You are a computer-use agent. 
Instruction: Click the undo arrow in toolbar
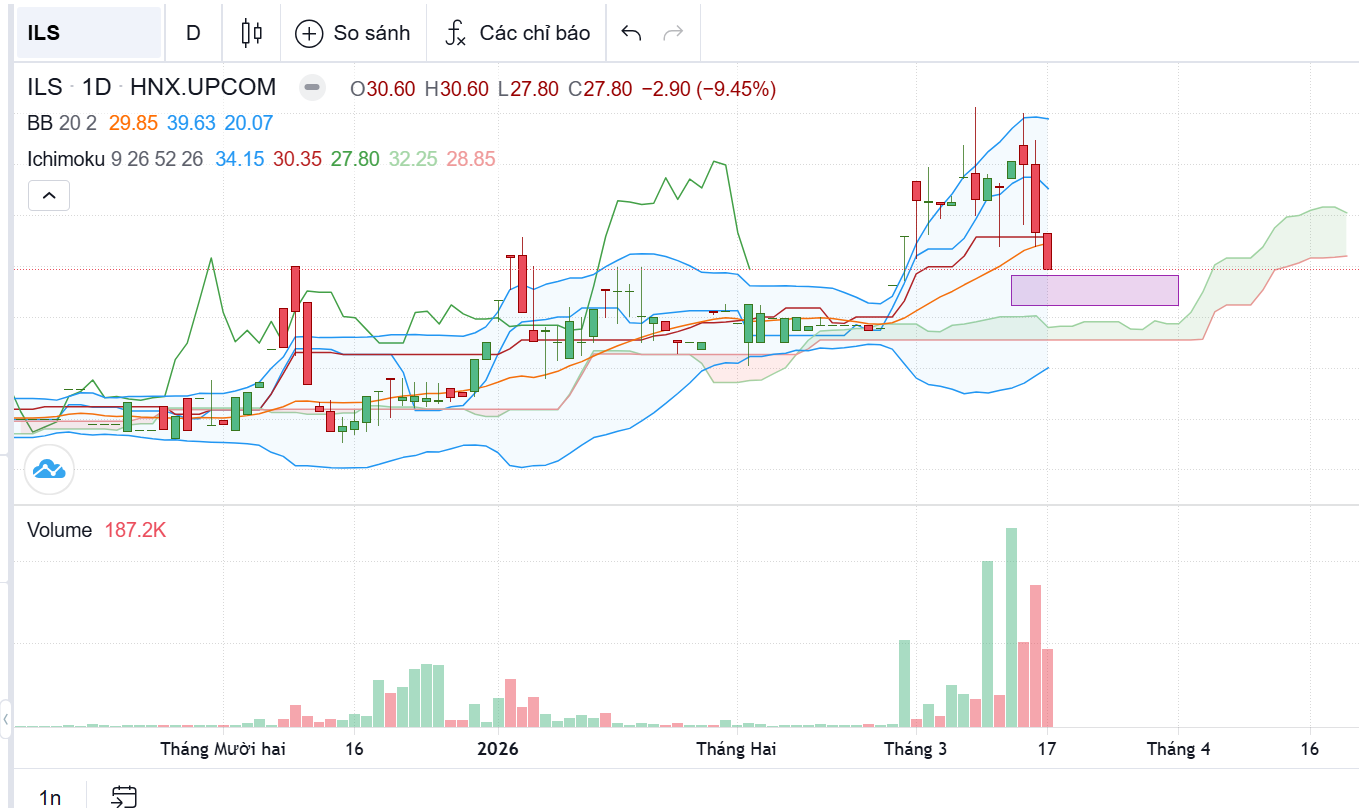click(x=631, y=33)
